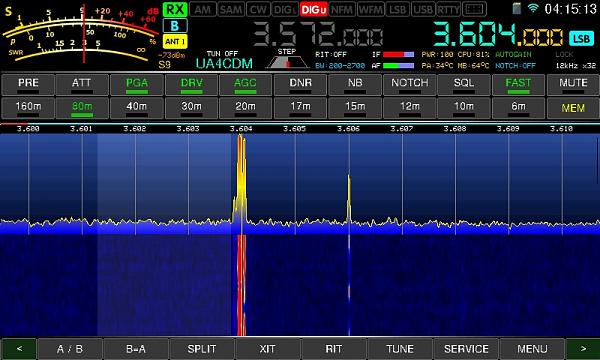Switch to the 80m band
The width and height of the screenshot is (600, 360).
82,108
